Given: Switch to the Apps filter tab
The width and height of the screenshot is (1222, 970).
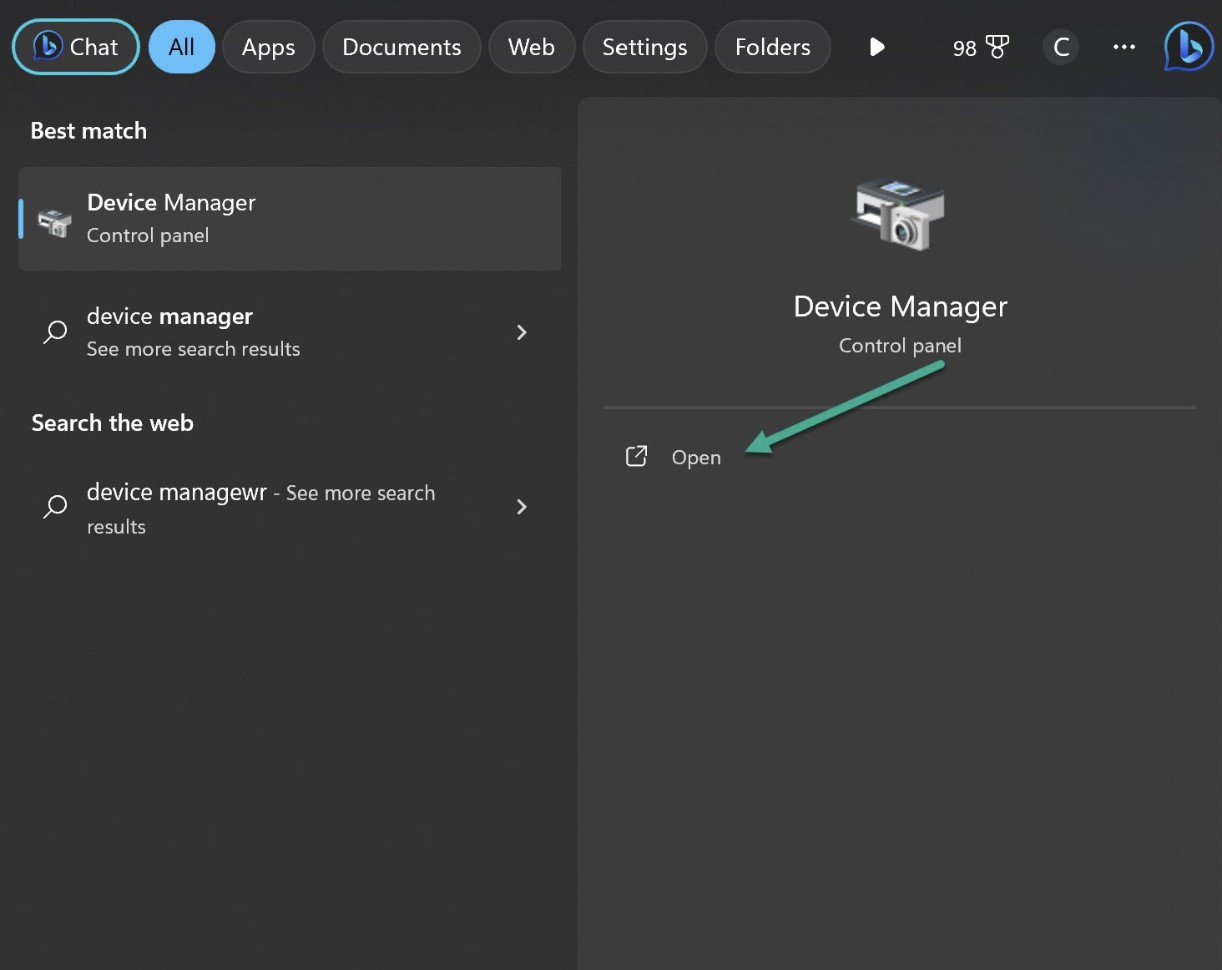Looking at the screenshot, I should pyautogui.click(x=268, y=47).
